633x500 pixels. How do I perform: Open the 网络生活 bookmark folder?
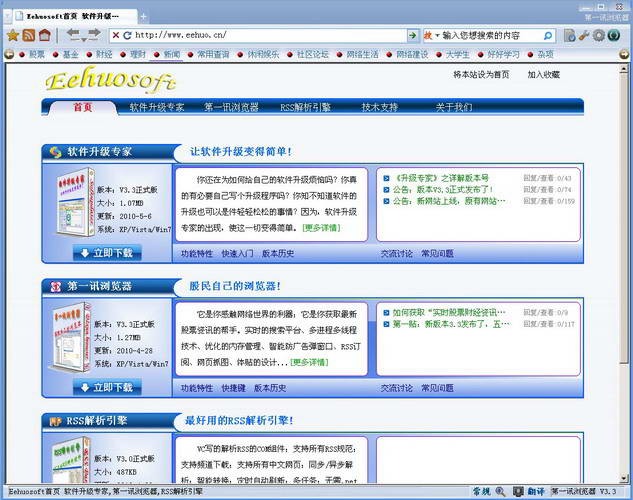358,54
